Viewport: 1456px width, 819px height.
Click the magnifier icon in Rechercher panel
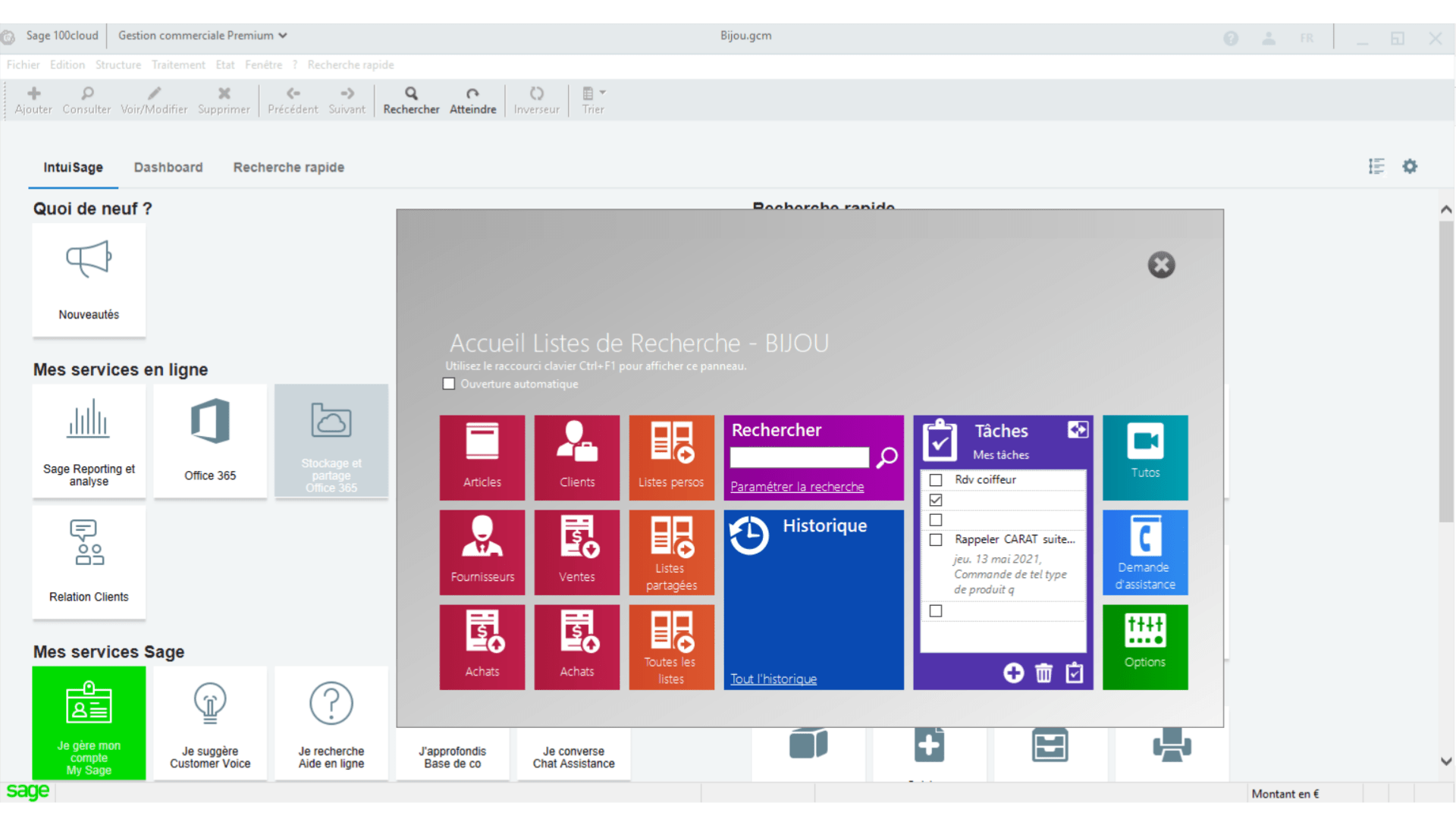pos(886,457)
